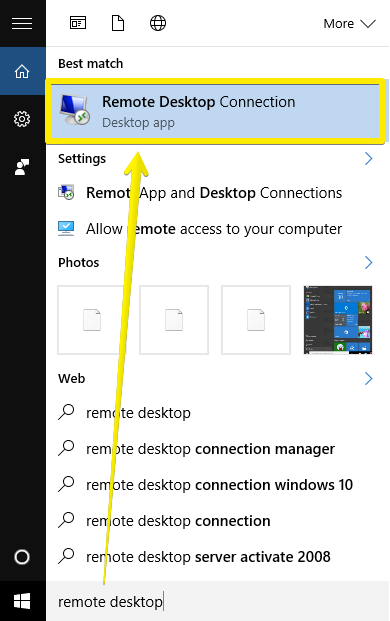Image resolution: width=390 pixels, height=621 pixels.
Task: Select the Home icon in the sidebar
Action: pos(22,71)
